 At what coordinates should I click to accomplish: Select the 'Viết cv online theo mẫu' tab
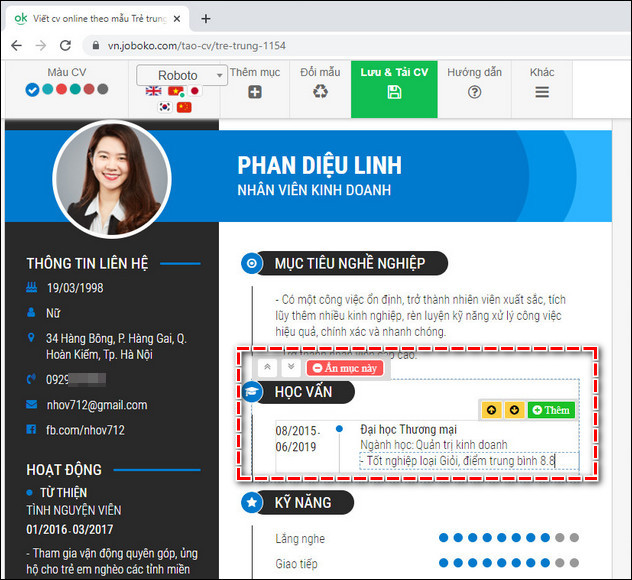click(x=96, y=19)
